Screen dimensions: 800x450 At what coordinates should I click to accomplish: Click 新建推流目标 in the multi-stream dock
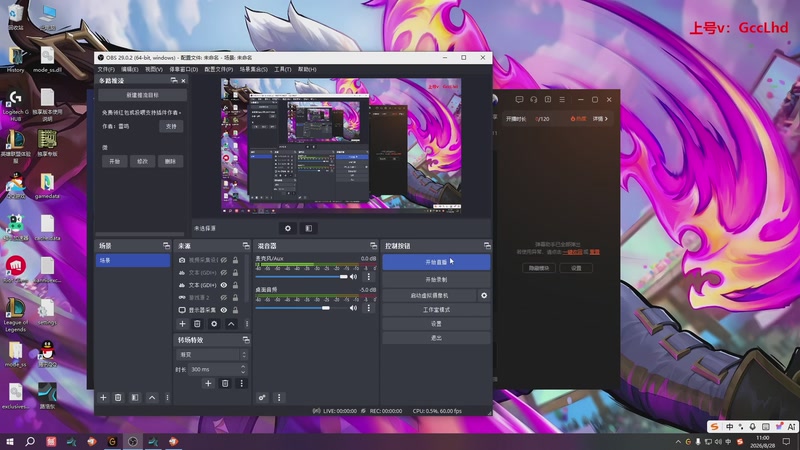click(x=142, y=95)
